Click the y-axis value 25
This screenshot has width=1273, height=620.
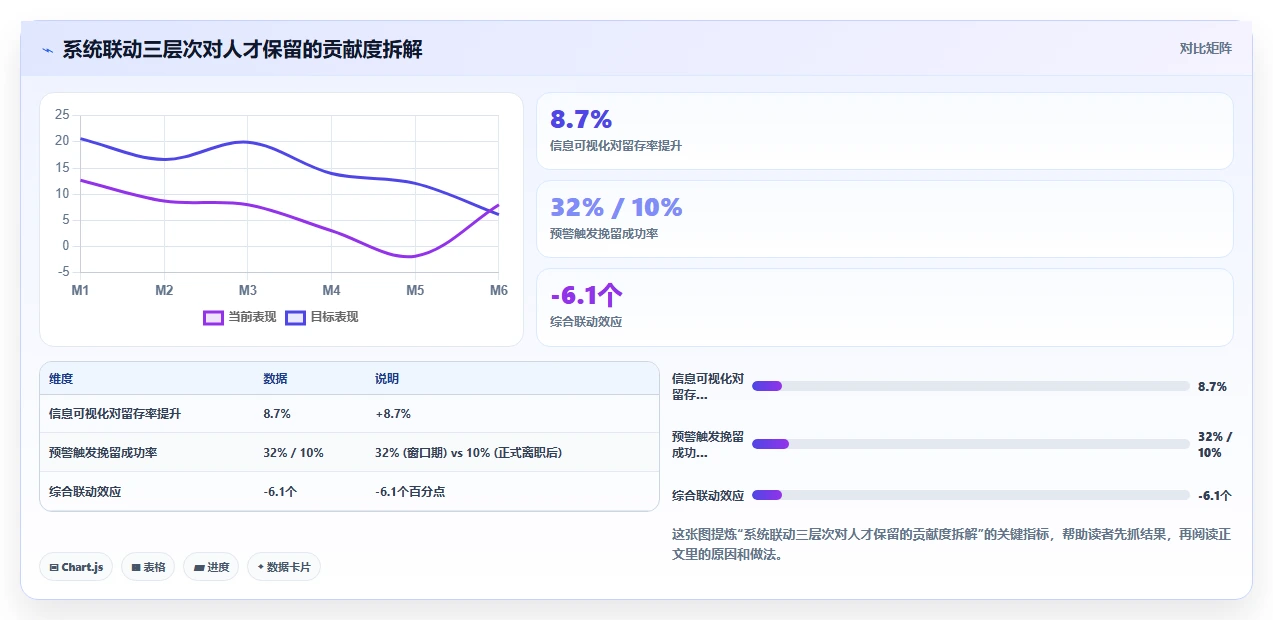[x=62, y=114]
